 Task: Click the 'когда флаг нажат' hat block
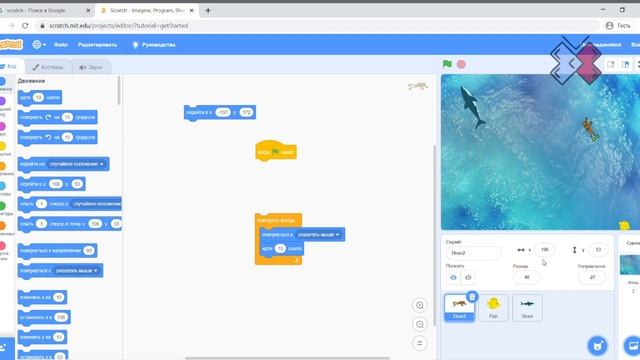(x=276, y=151)
